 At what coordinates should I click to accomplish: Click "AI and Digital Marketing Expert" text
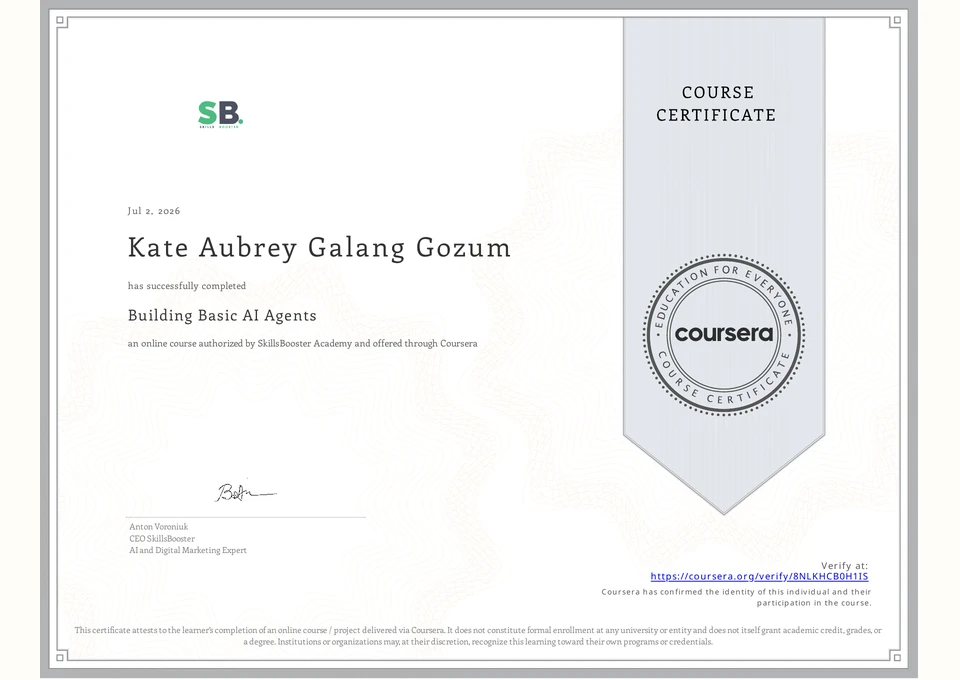[188, 550]
